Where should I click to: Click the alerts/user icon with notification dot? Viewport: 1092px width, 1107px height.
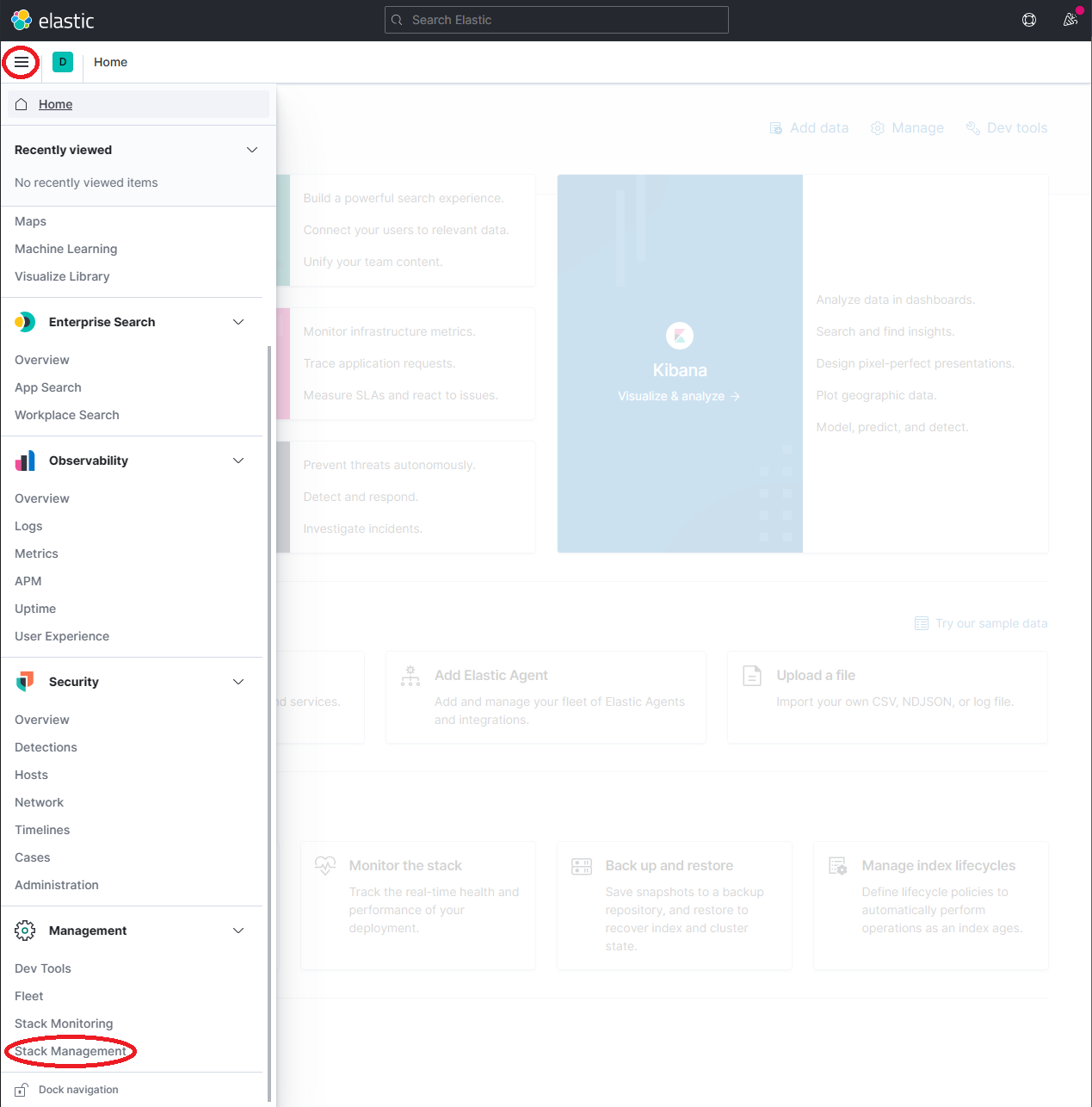pyautogui.click(x=1070, y=19)
